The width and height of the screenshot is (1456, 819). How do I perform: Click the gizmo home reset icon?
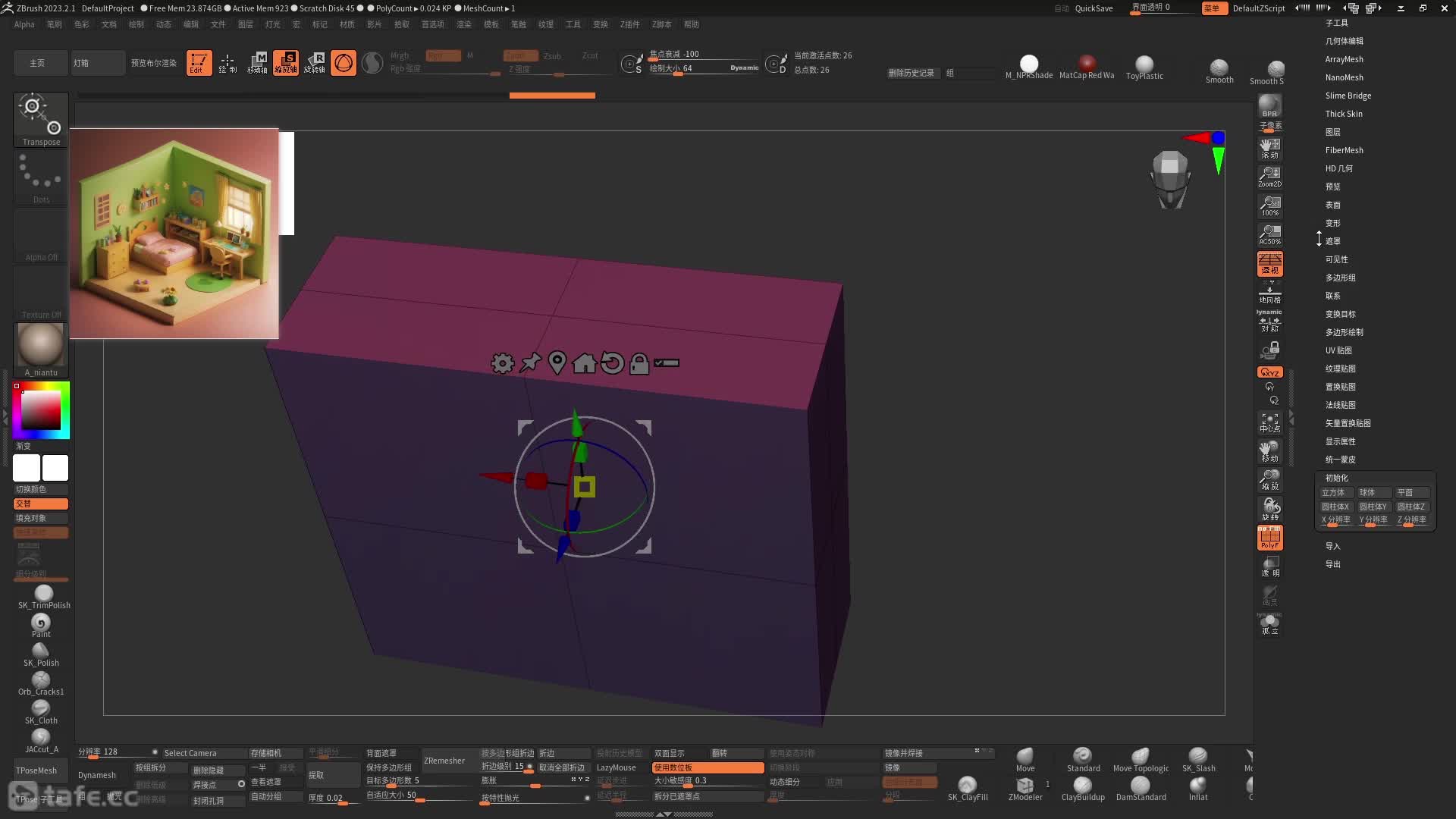pos(584,363)
